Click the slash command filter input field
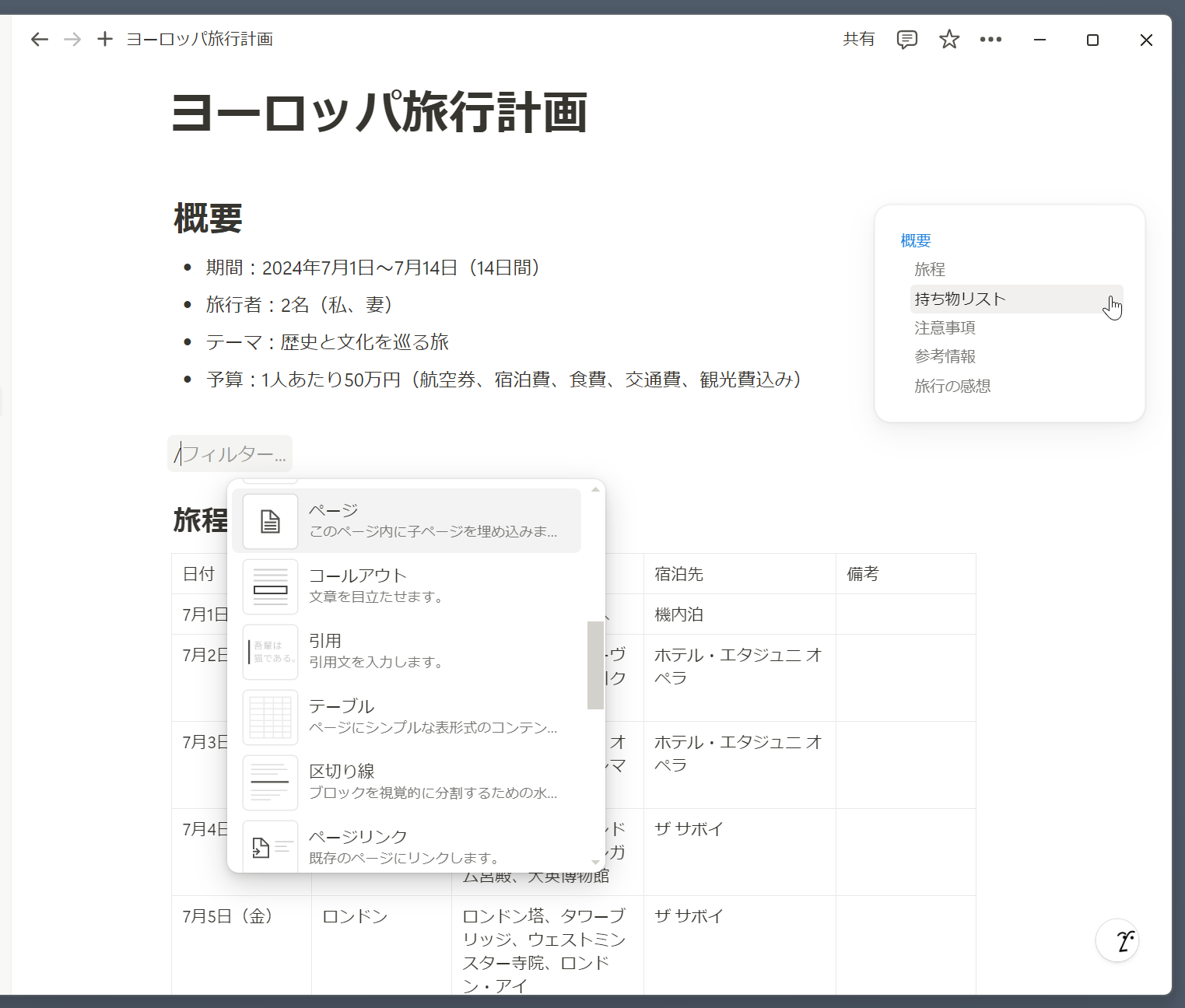 232,454
